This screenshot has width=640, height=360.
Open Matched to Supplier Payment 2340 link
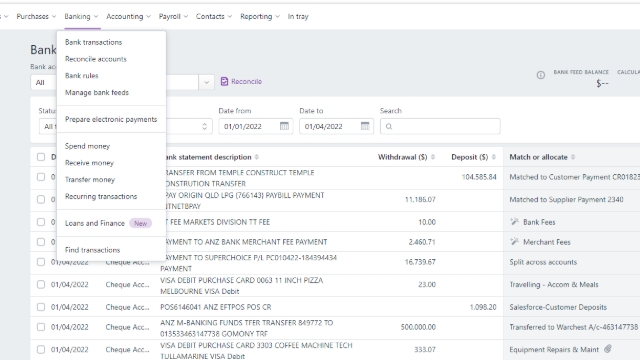(x=567, y=200)
